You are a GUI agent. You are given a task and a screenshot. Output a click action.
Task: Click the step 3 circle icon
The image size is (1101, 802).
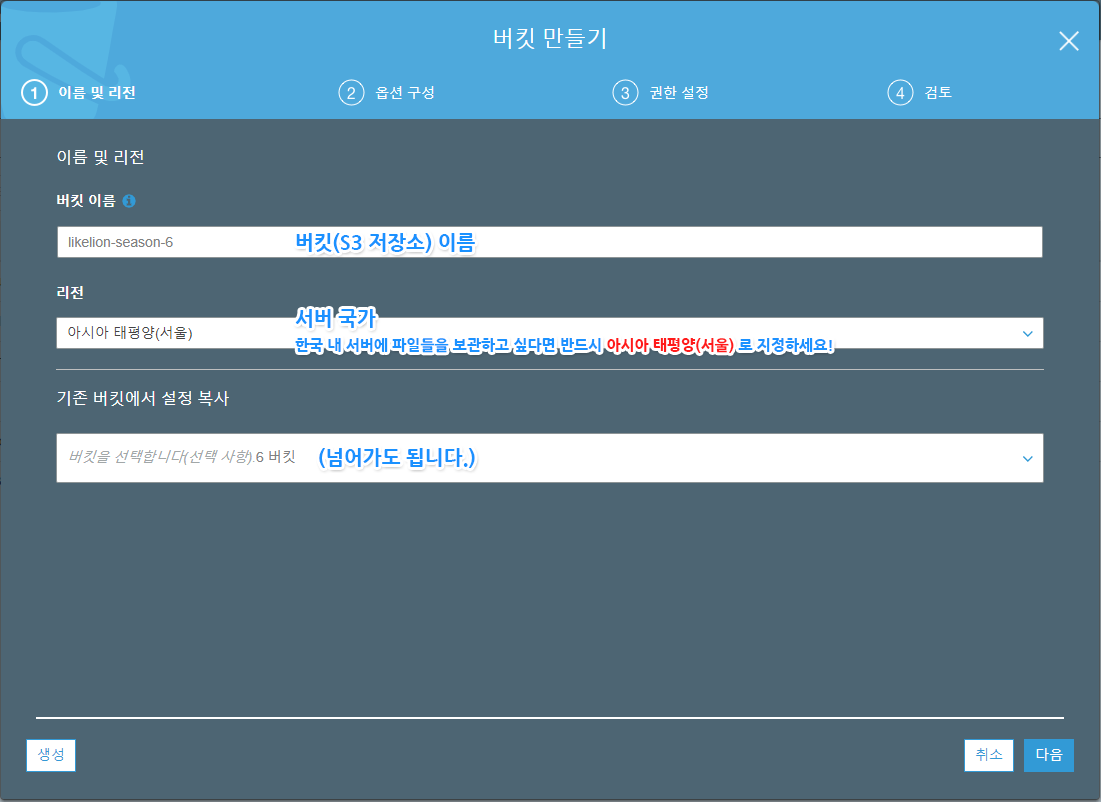click(625, 93)
